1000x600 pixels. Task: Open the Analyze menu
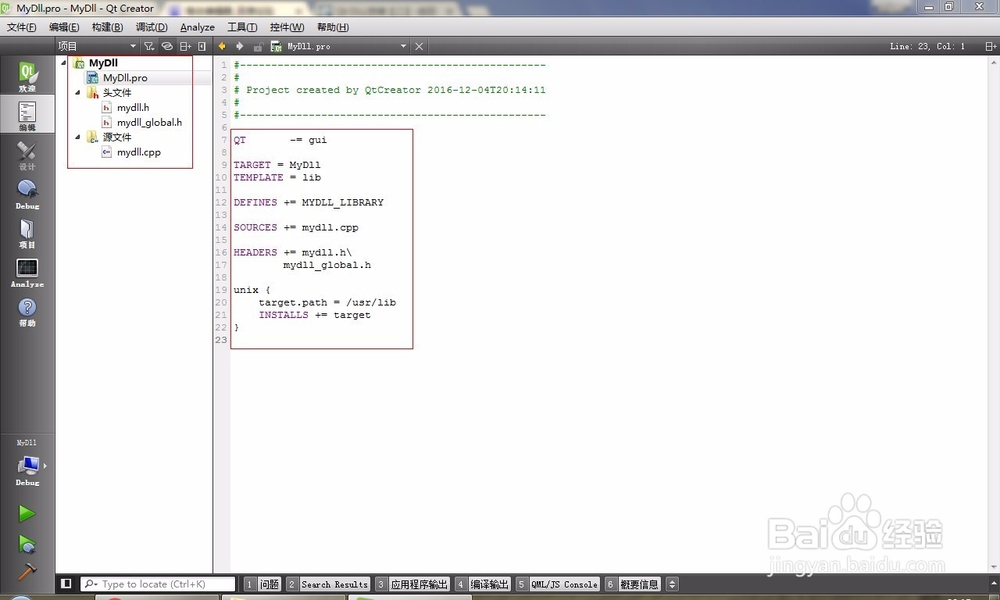point(197,27)
